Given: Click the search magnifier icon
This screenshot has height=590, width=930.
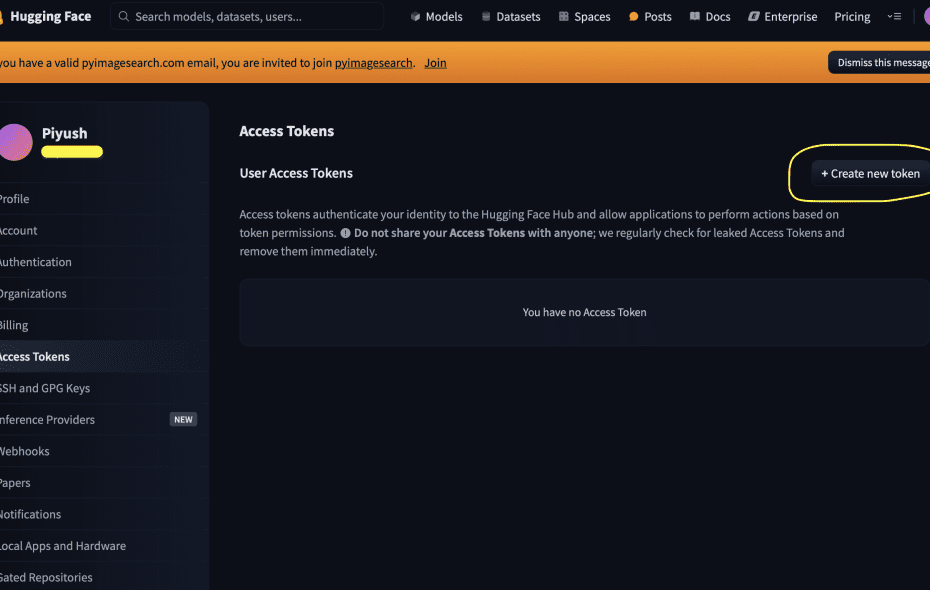Looking at the screenshot, I should 123,17.
